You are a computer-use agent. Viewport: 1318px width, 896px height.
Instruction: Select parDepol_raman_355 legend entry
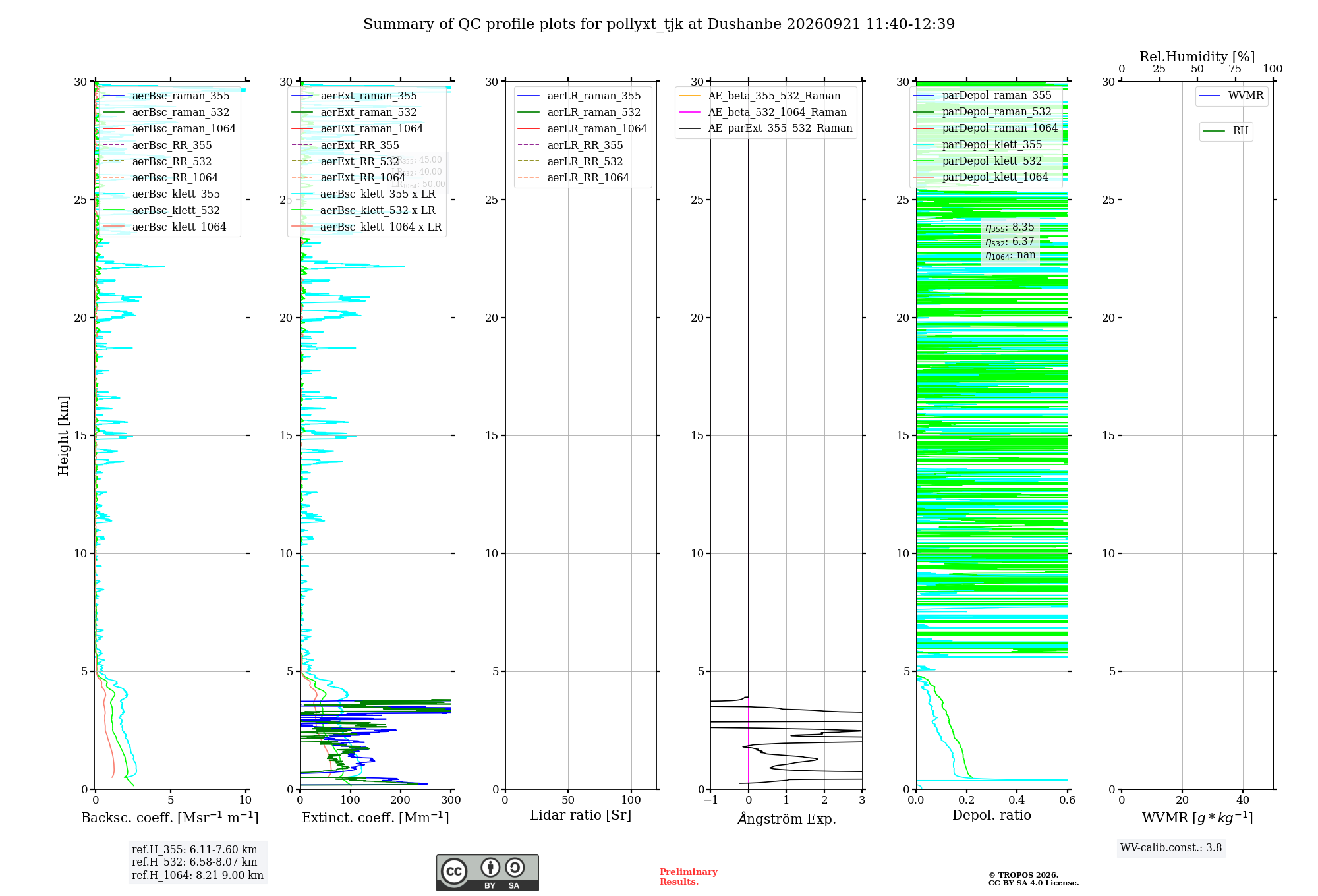[983, 96]
